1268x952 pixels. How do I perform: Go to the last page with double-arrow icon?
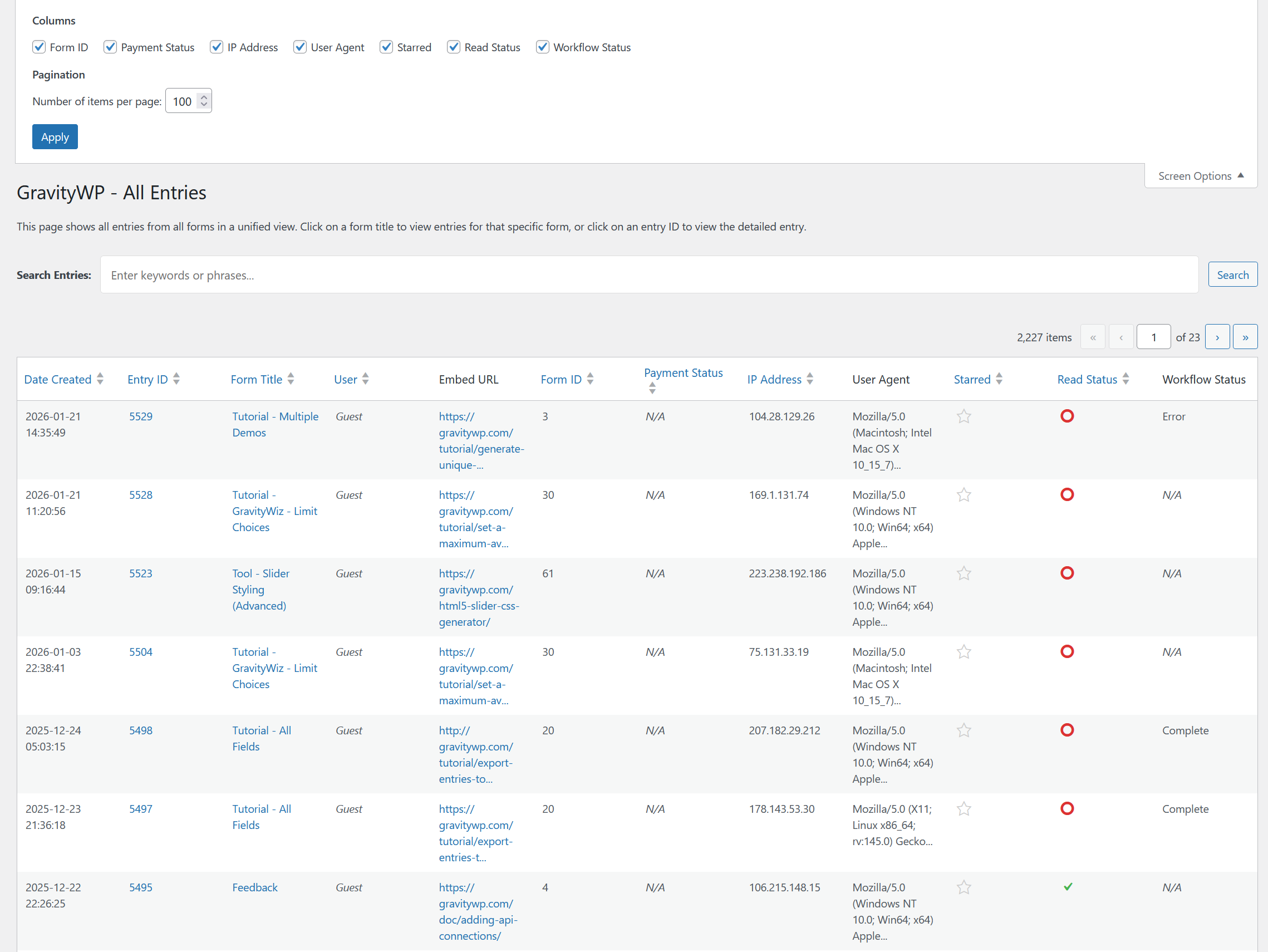(1245, 337)
